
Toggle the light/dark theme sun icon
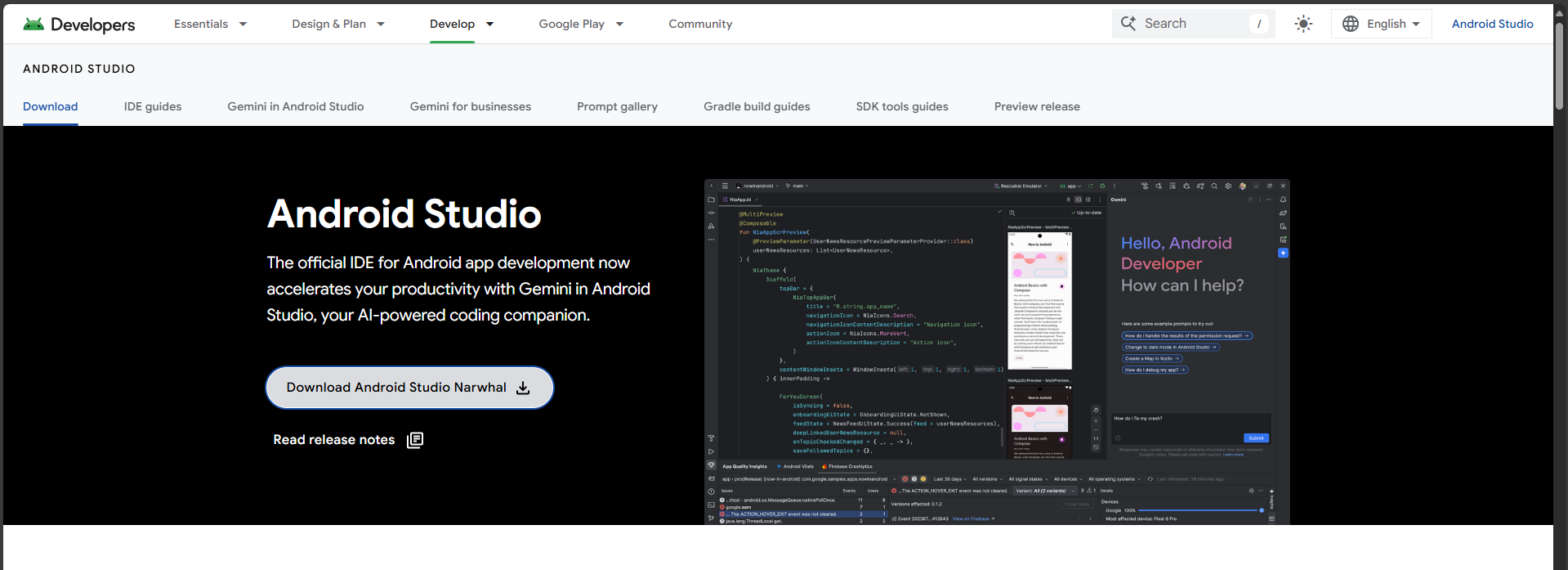click(x=1303, y=24)
